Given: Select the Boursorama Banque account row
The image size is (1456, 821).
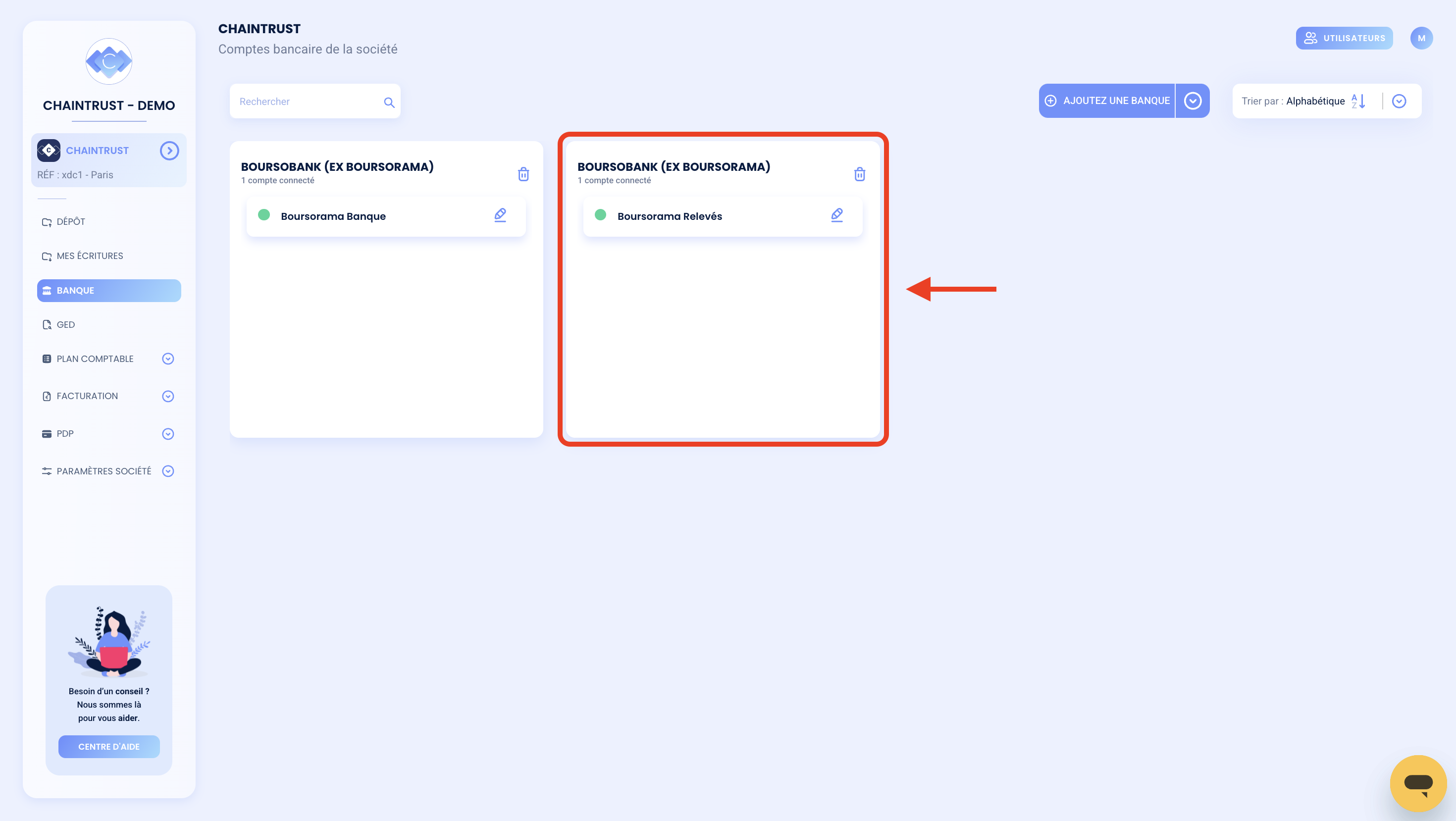Looking at the screenshot, I should (386, 216).
